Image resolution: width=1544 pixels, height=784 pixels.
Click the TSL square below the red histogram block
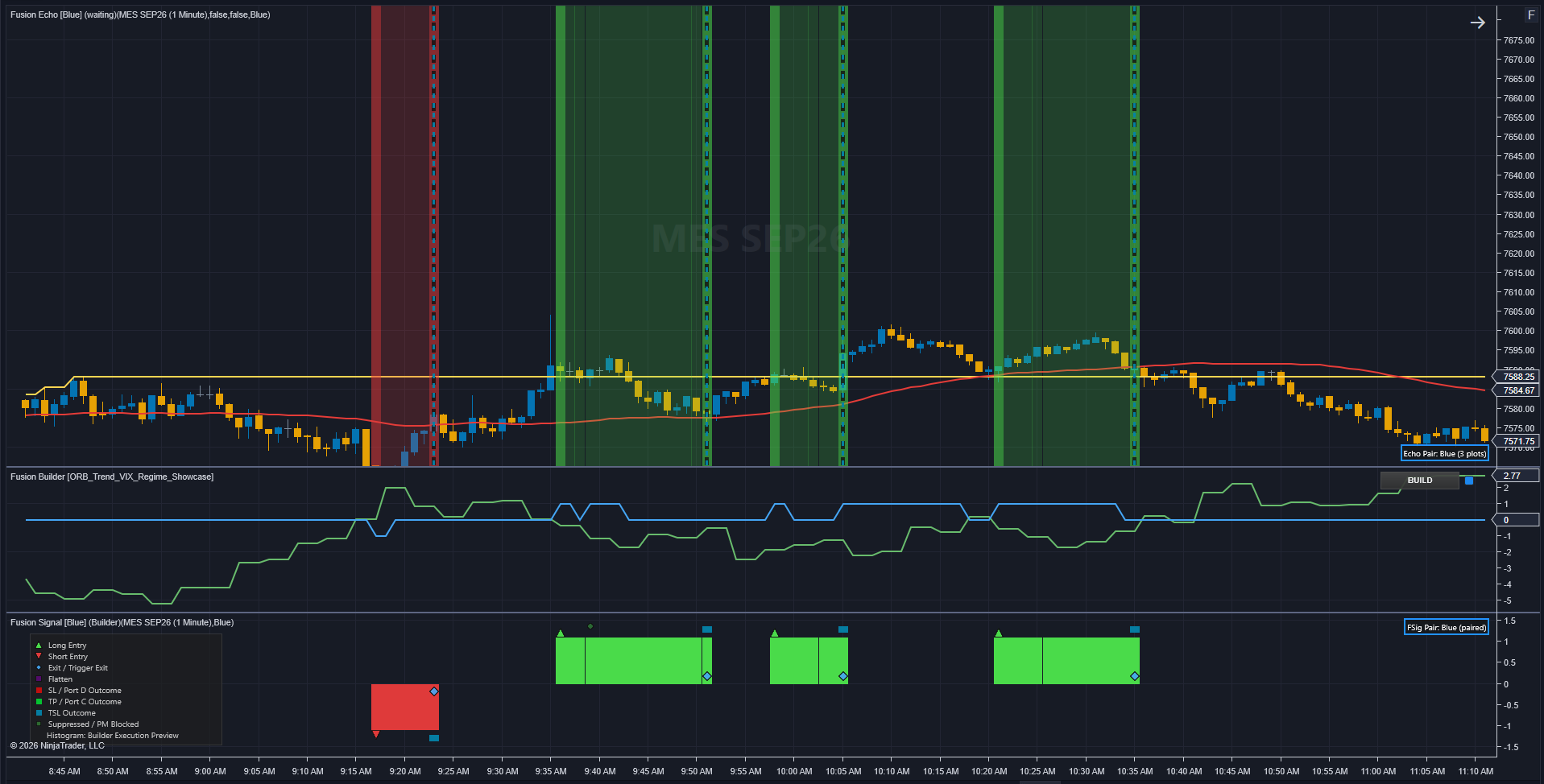pos(434,738)
